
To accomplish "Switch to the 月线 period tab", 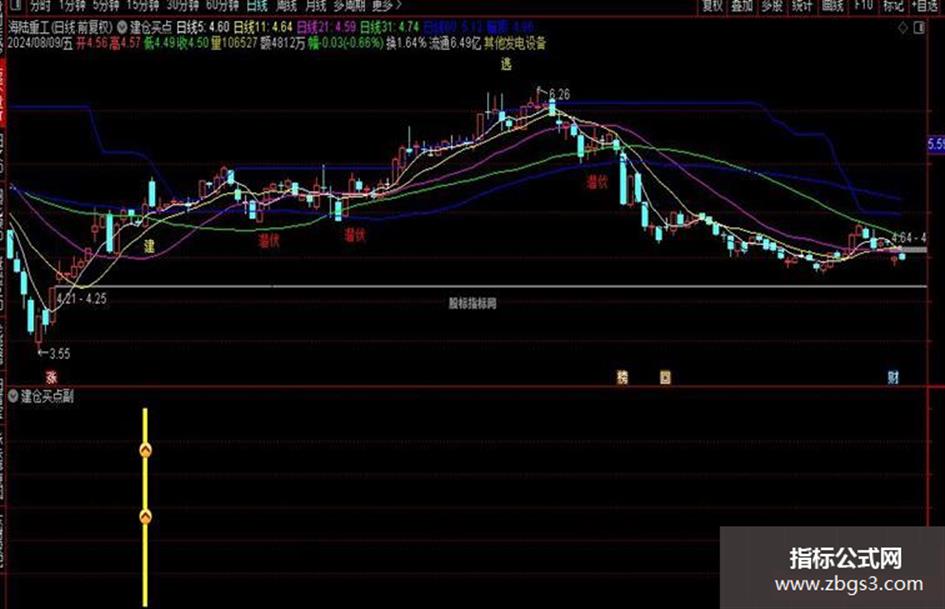I will [x=316, y=5].
